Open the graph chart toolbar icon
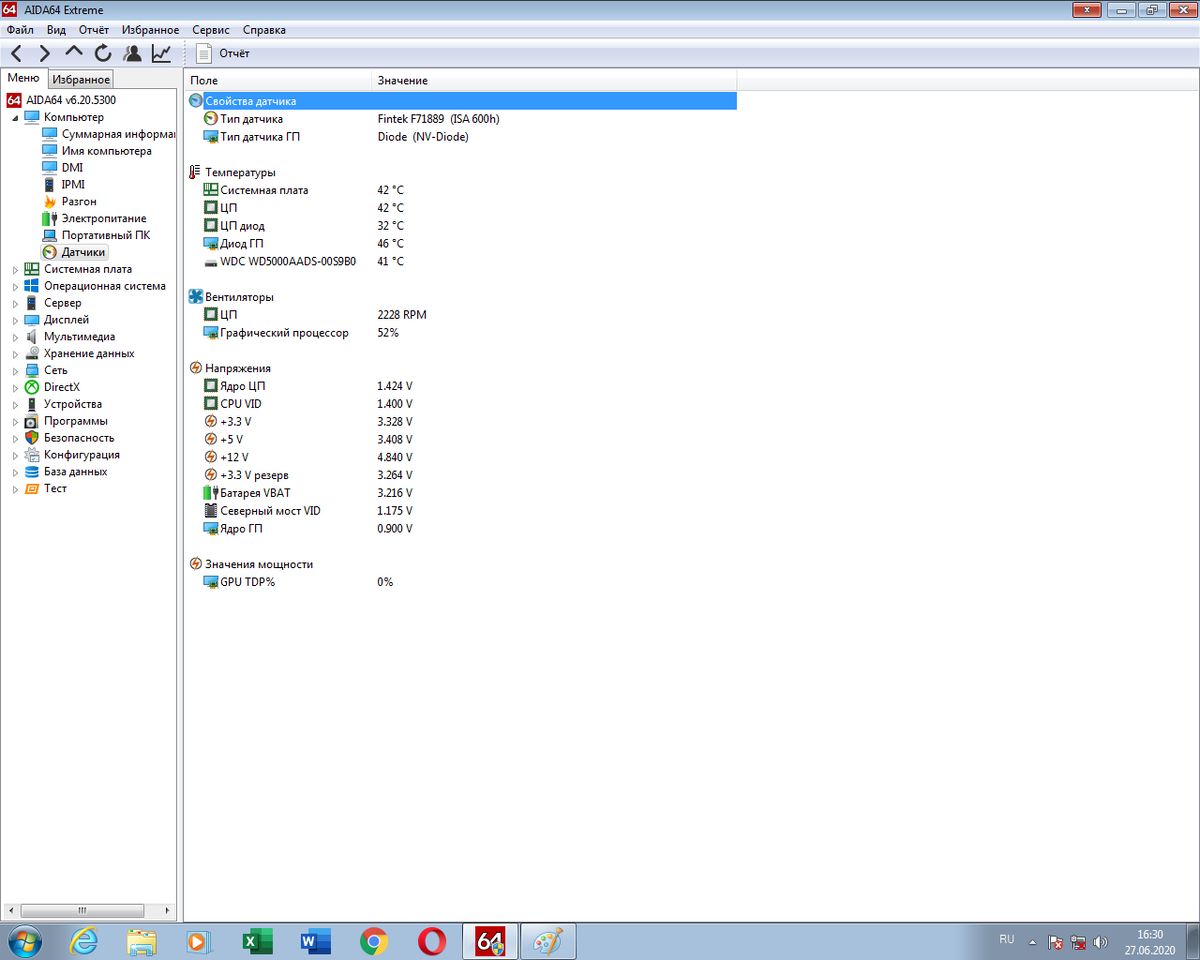The image size is (1200, 960). 161,53
